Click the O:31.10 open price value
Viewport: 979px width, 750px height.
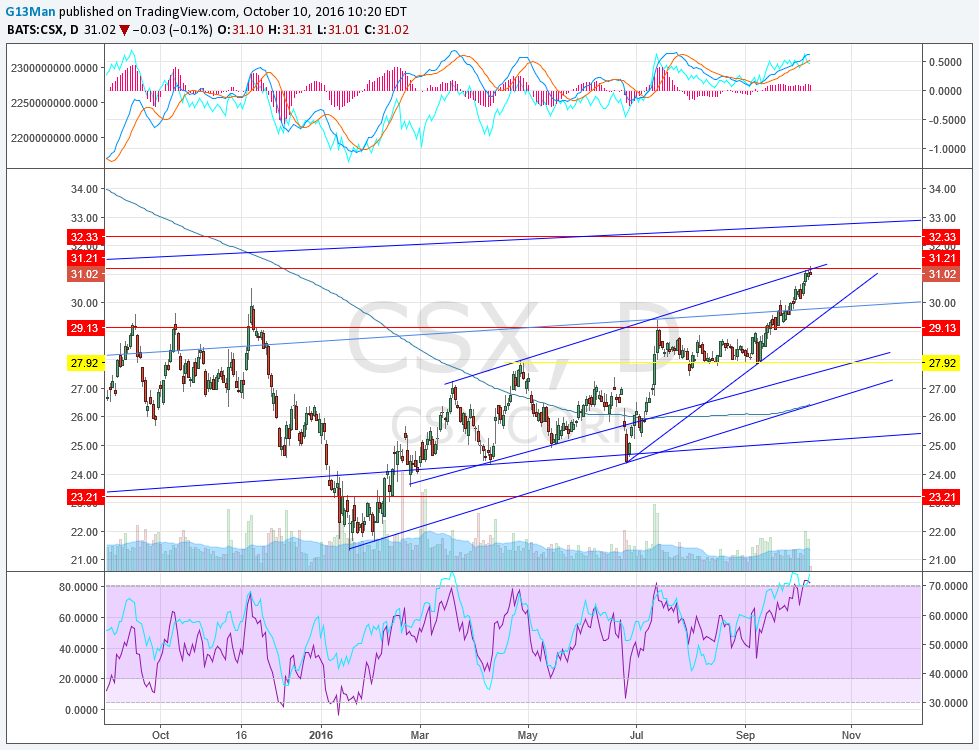pyautogui.click(x=240, y=29)
